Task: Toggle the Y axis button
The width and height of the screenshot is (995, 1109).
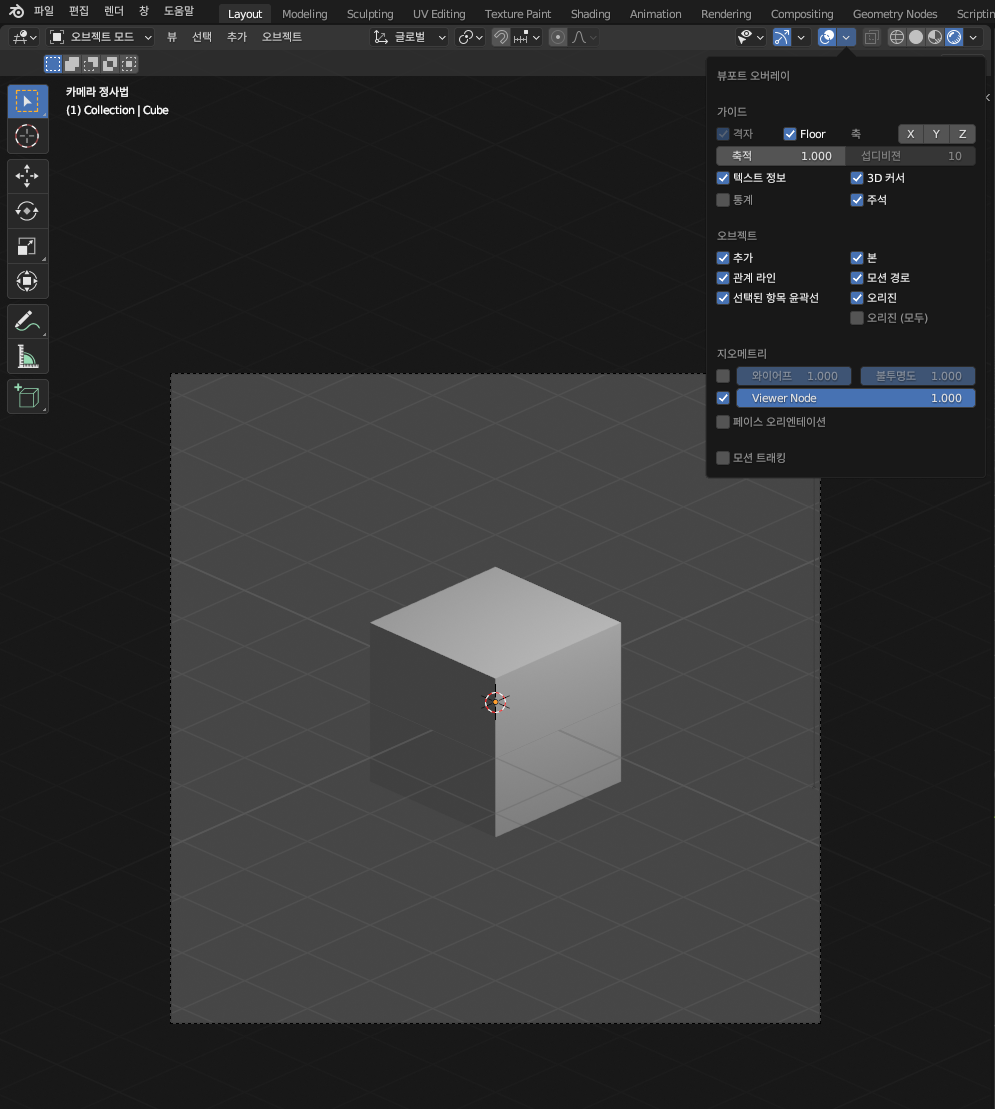Action: (x=936, y=134)
